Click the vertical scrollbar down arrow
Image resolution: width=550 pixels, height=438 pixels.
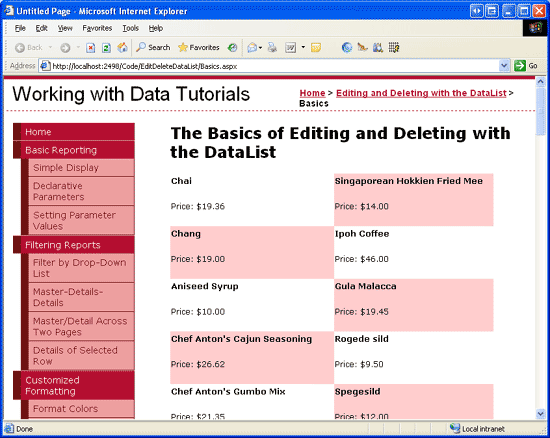[541, 414]
